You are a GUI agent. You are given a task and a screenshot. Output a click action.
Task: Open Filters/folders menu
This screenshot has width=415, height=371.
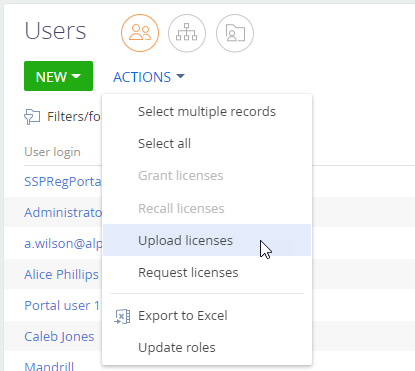click(x=73, y=117)
